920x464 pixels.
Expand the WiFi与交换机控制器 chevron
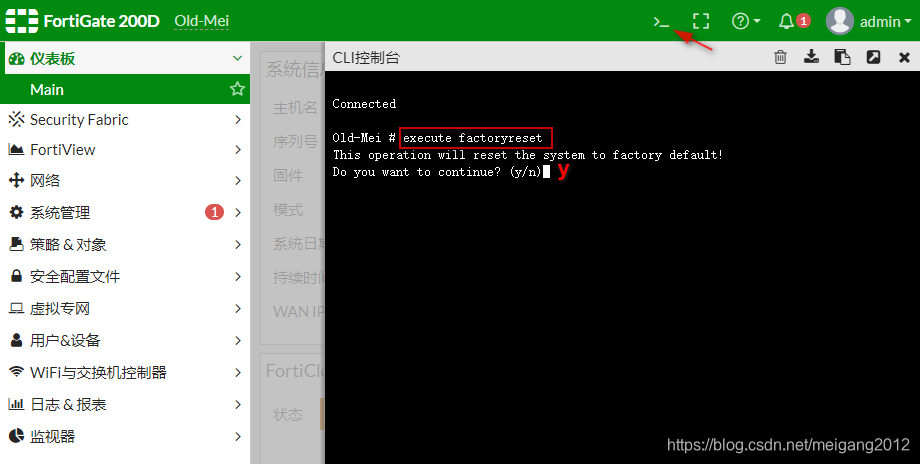[238, 372]
